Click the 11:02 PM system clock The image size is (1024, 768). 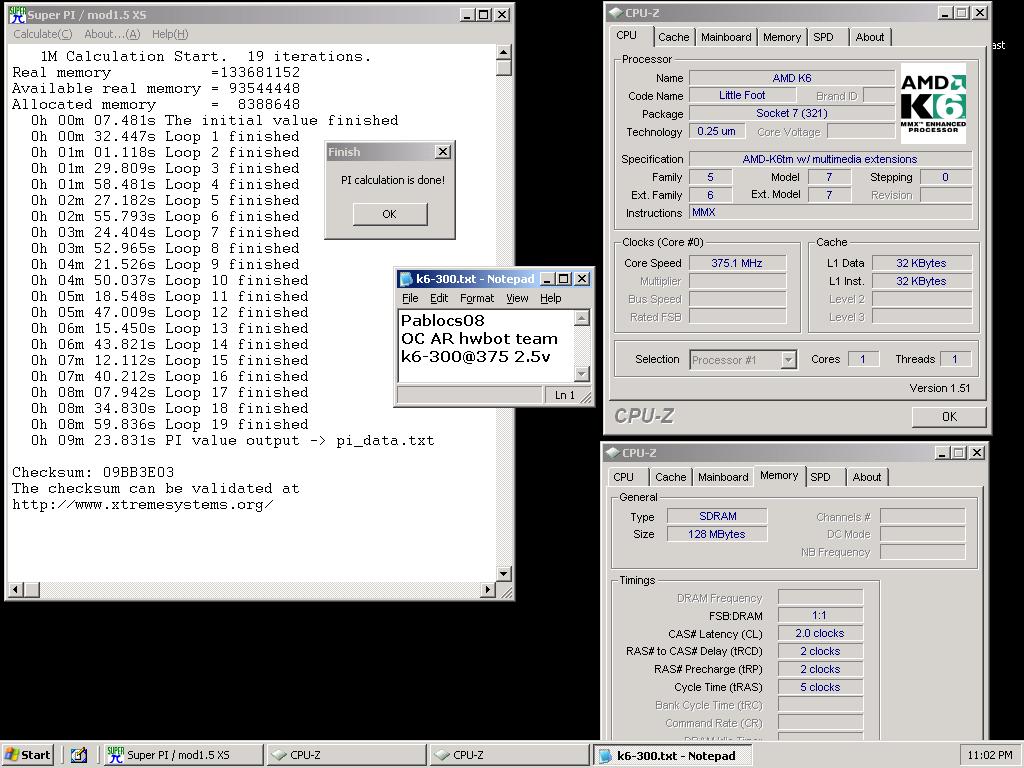tap(990, 755)
